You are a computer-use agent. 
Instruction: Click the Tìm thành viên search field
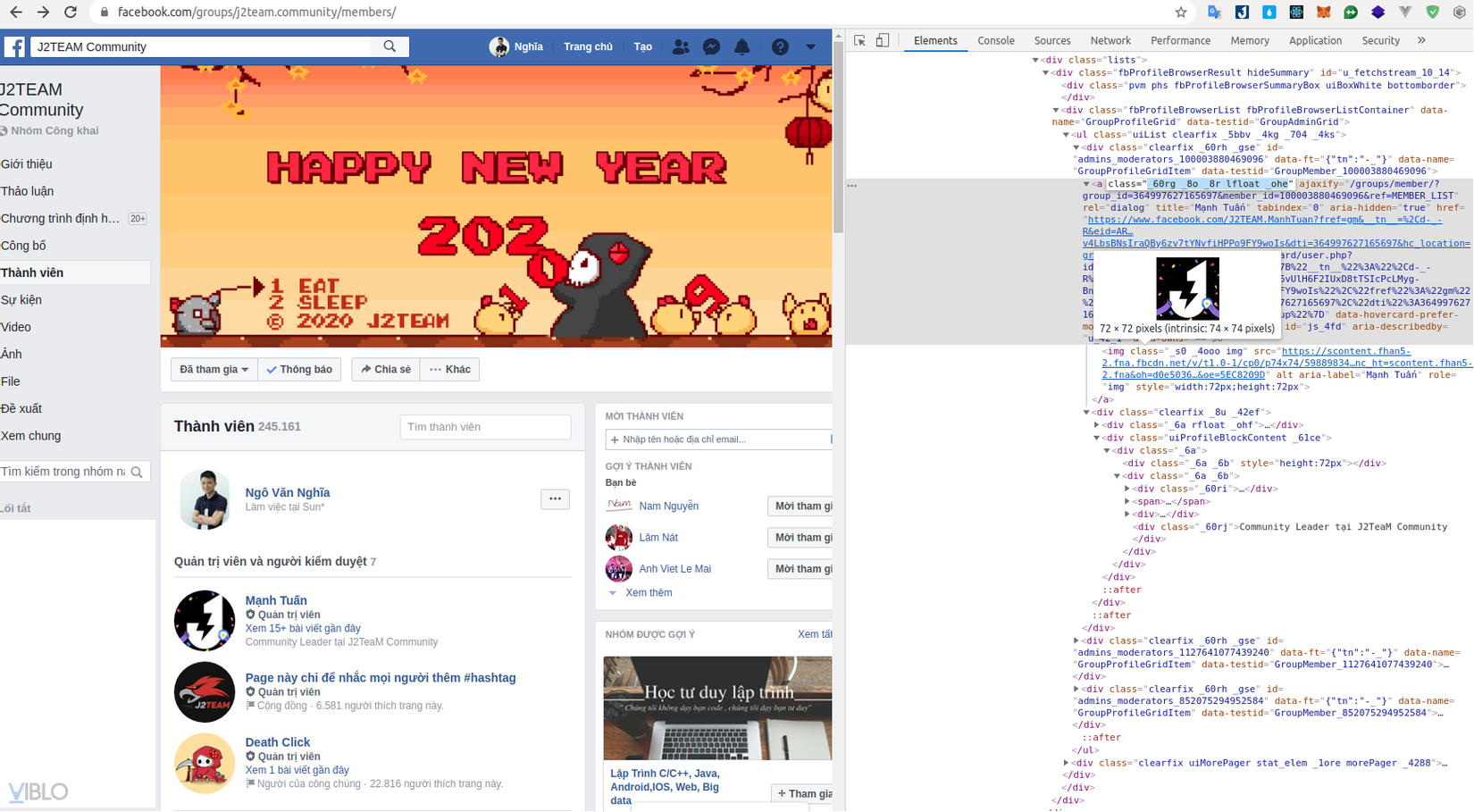[485, 427]
